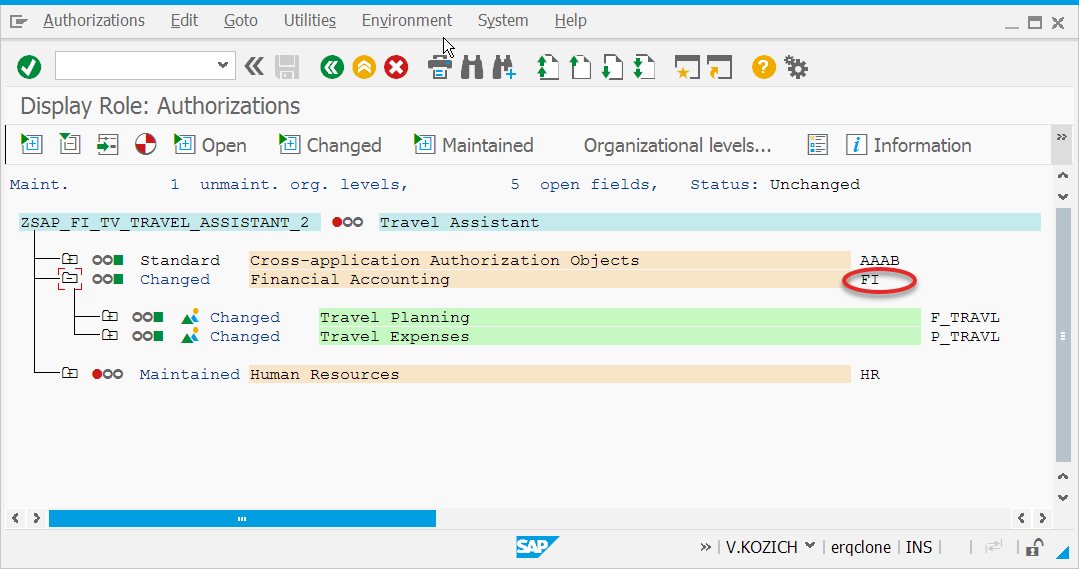Collapse command field with double-chevron icon
This screenshot has width=1079, height=569.
tap(254, 67)
